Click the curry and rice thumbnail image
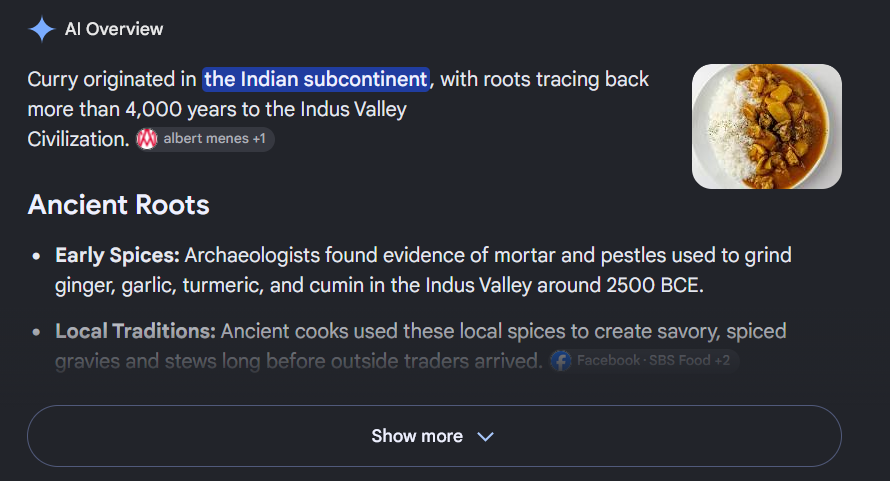This screenshot has height=481, width=890. point(767,126)
